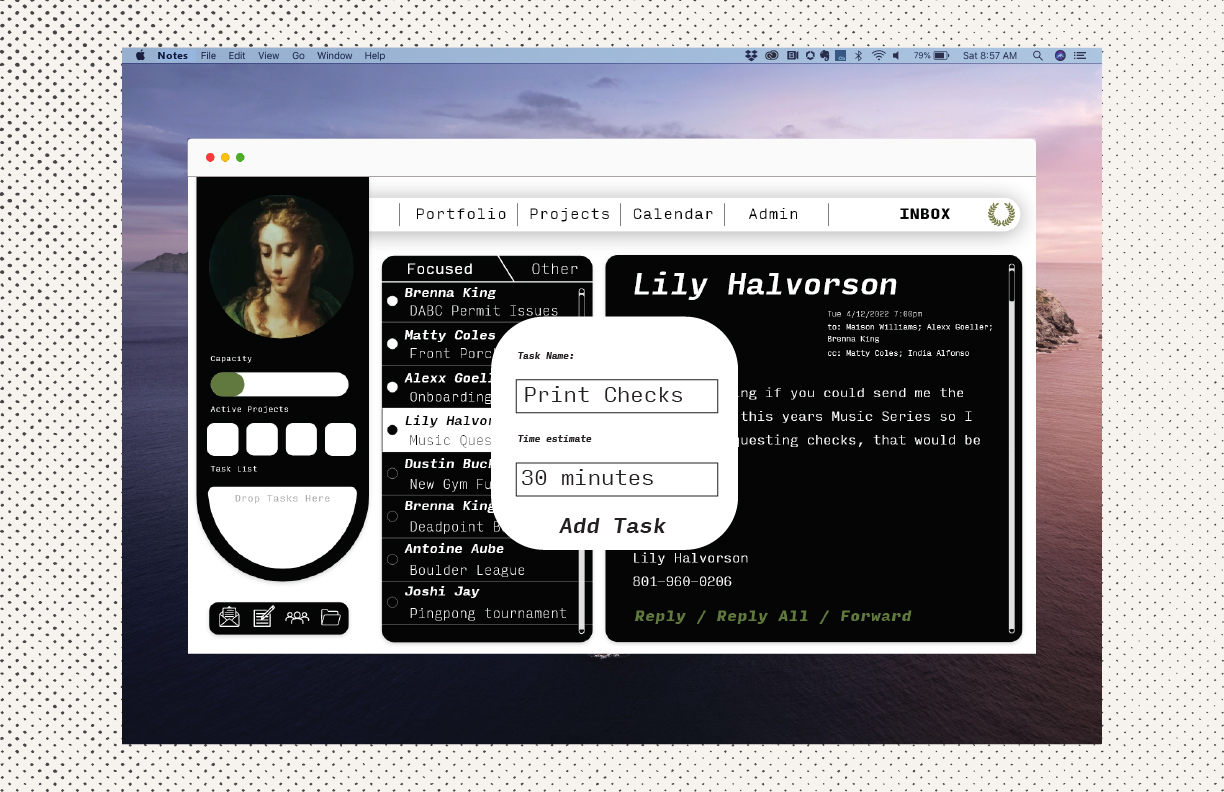Image resolution: width=1224 pixels, height=792 pixels.
Task: Click the laurel wreath icon beside INBOX
Action: coord(1000,214)
